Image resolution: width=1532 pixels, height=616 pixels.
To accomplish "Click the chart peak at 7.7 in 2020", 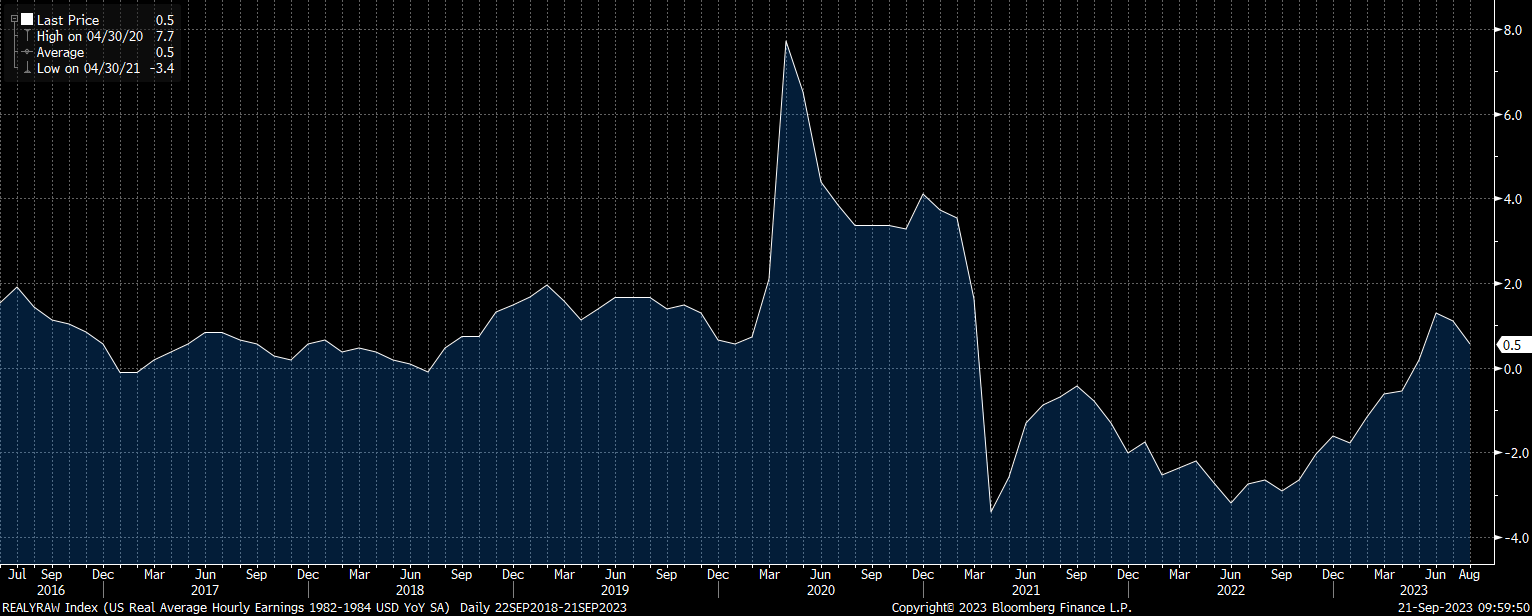I will tap(786, 41).
